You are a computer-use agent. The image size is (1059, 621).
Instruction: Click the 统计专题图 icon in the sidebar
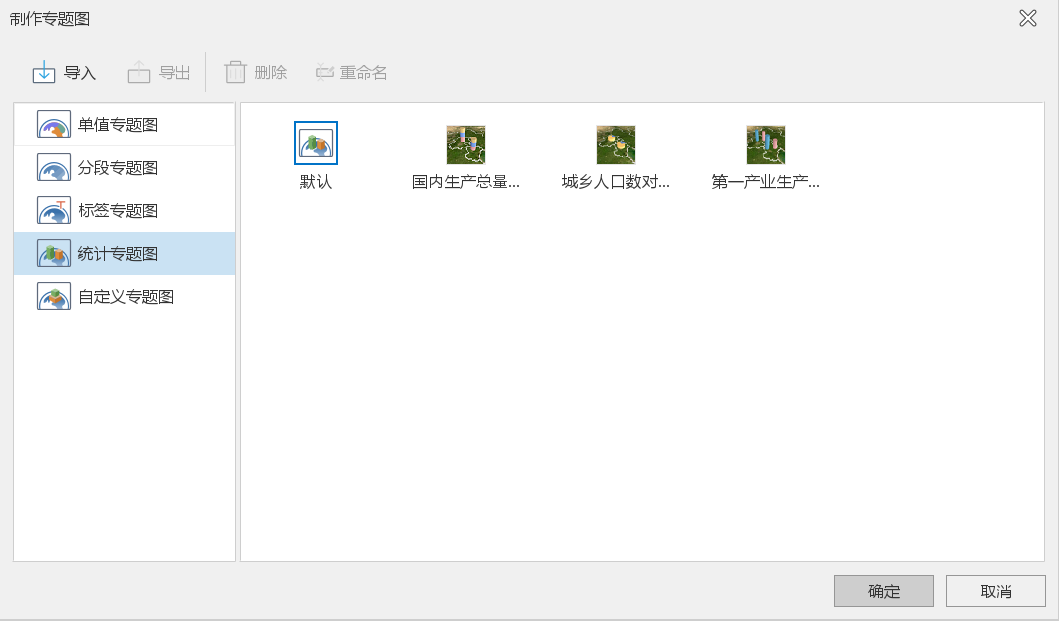pyautogui.click(x=54, y=254)
